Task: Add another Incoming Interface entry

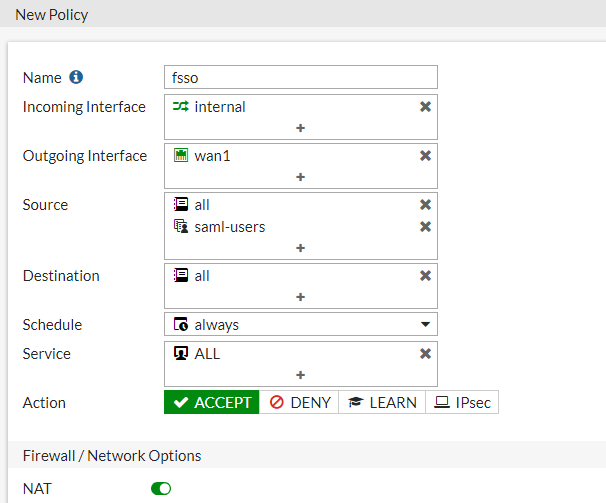Action: click(x=300, y=128)
